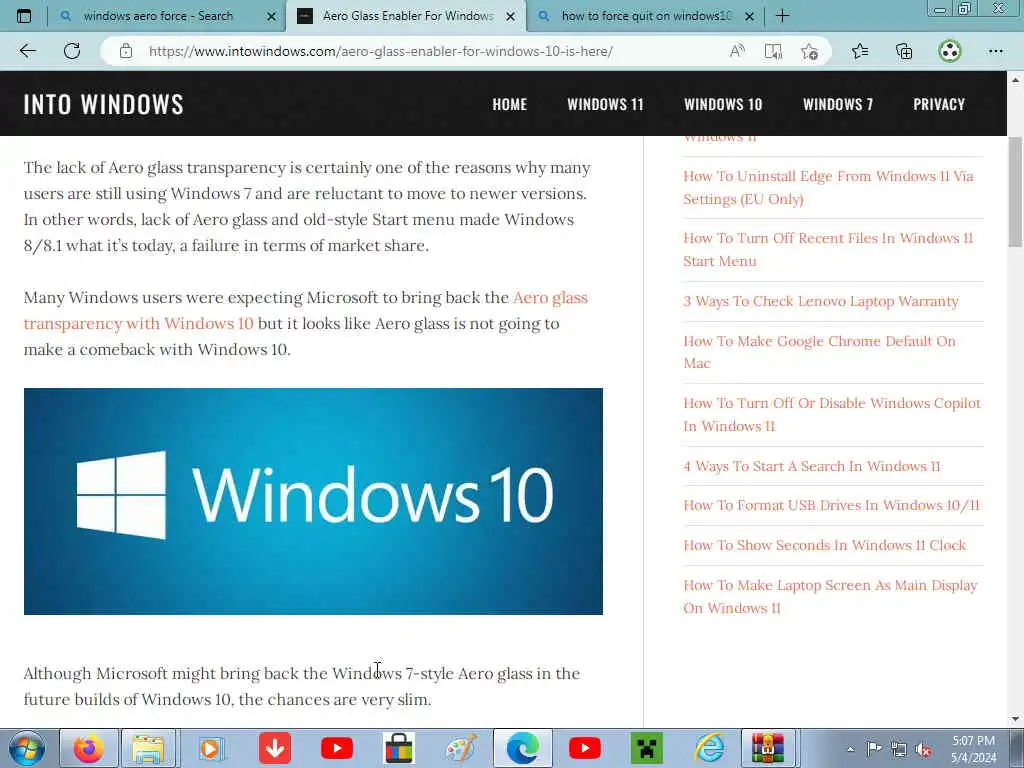
Task: Click the address bar URL
Action: pos(380,51)
